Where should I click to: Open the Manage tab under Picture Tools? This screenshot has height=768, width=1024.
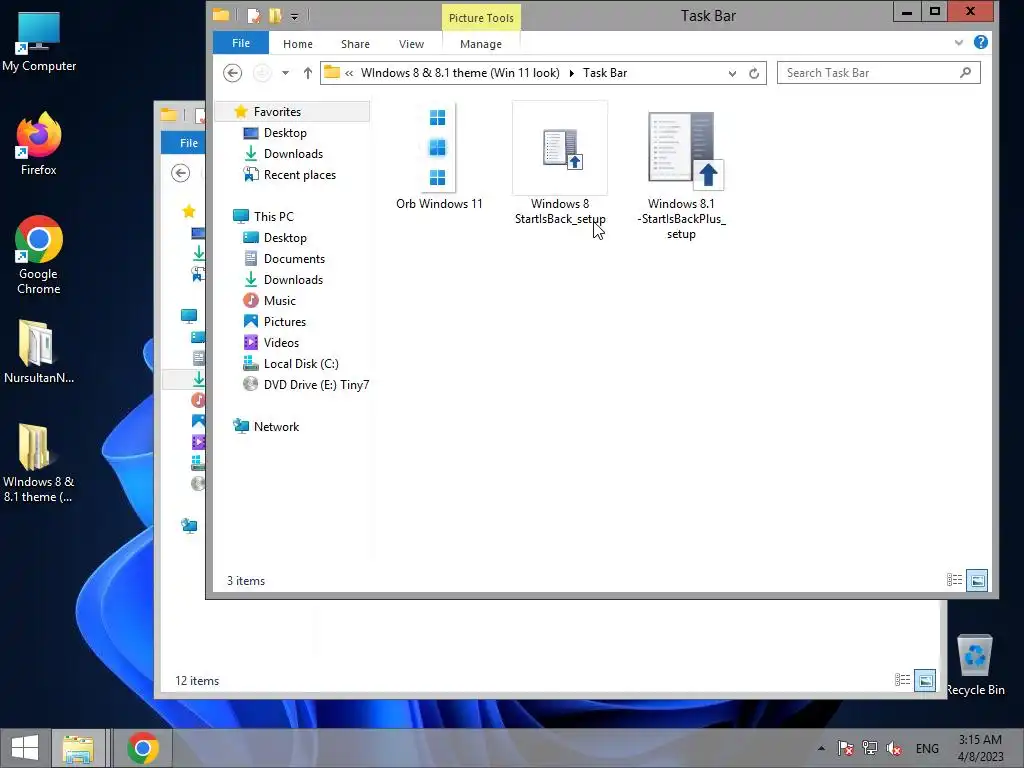[481, 44]
